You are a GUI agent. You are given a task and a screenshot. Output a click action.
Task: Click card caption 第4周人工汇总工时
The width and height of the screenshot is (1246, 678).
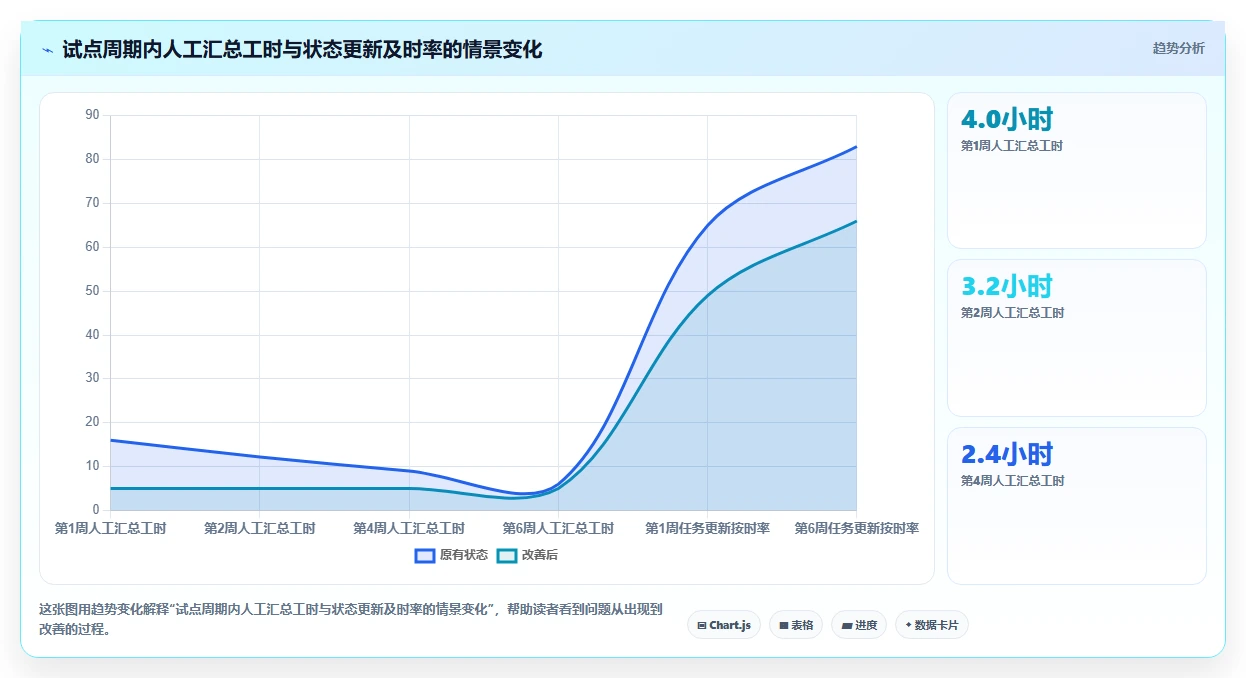pos(1012,481)
